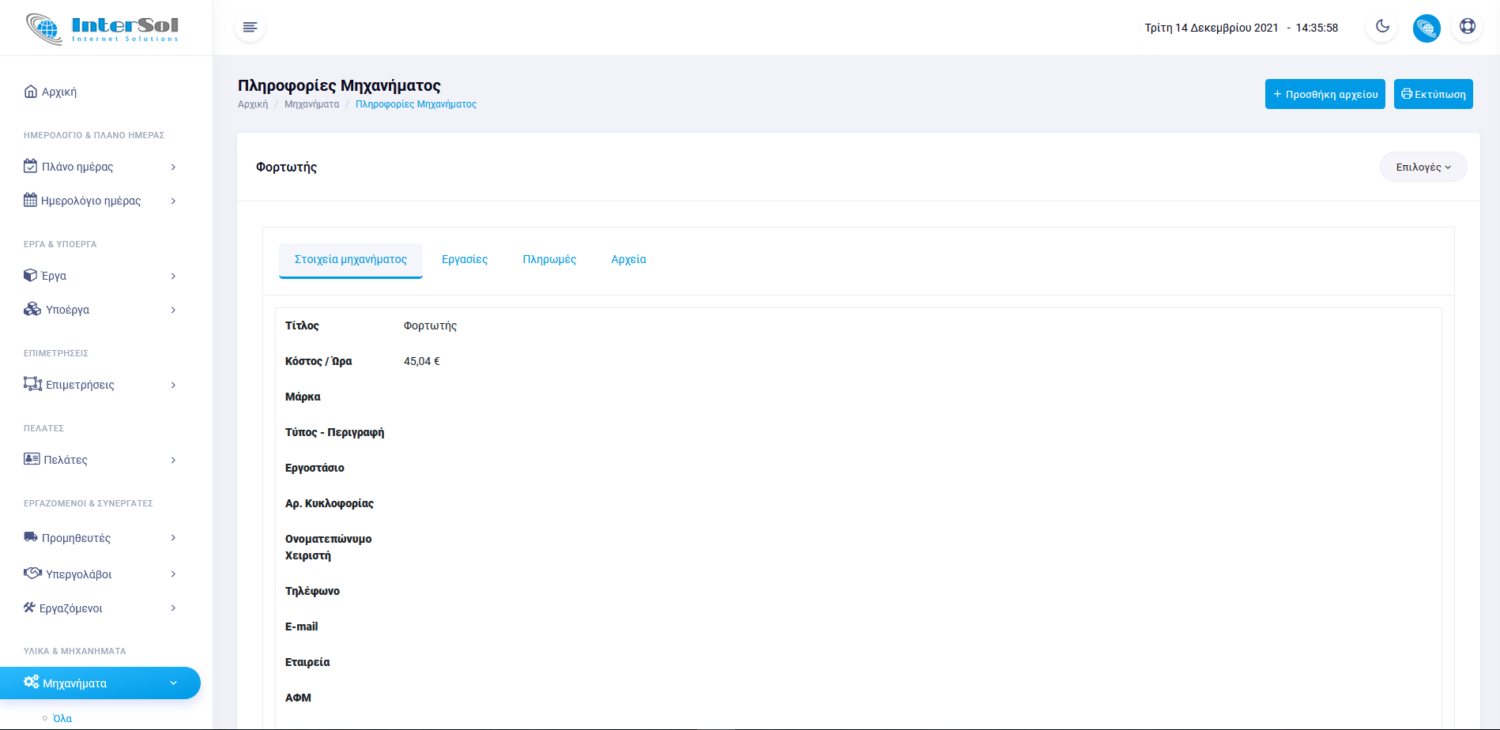Switch to the Εργασίες tab
The height and width of the screenshot is (730, 1500).
[465, 259]
